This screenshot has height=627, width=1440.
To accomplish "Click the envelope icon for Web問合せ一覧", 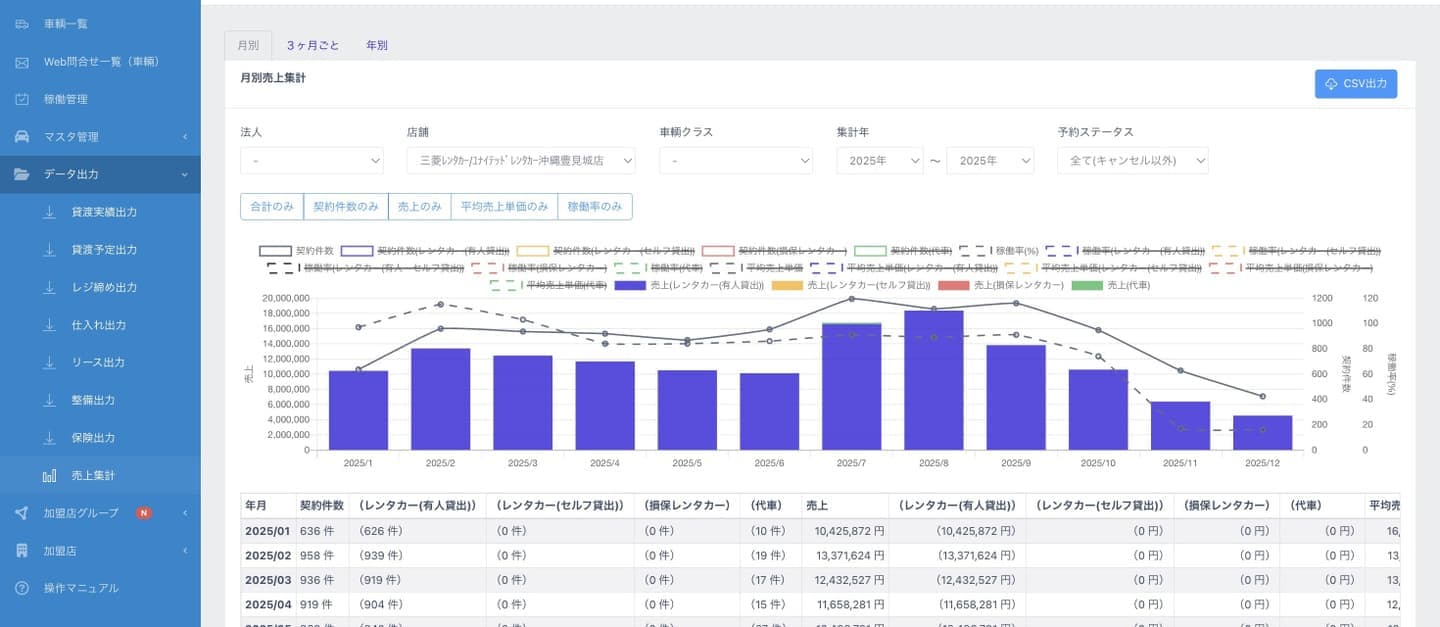I will 22,61.
